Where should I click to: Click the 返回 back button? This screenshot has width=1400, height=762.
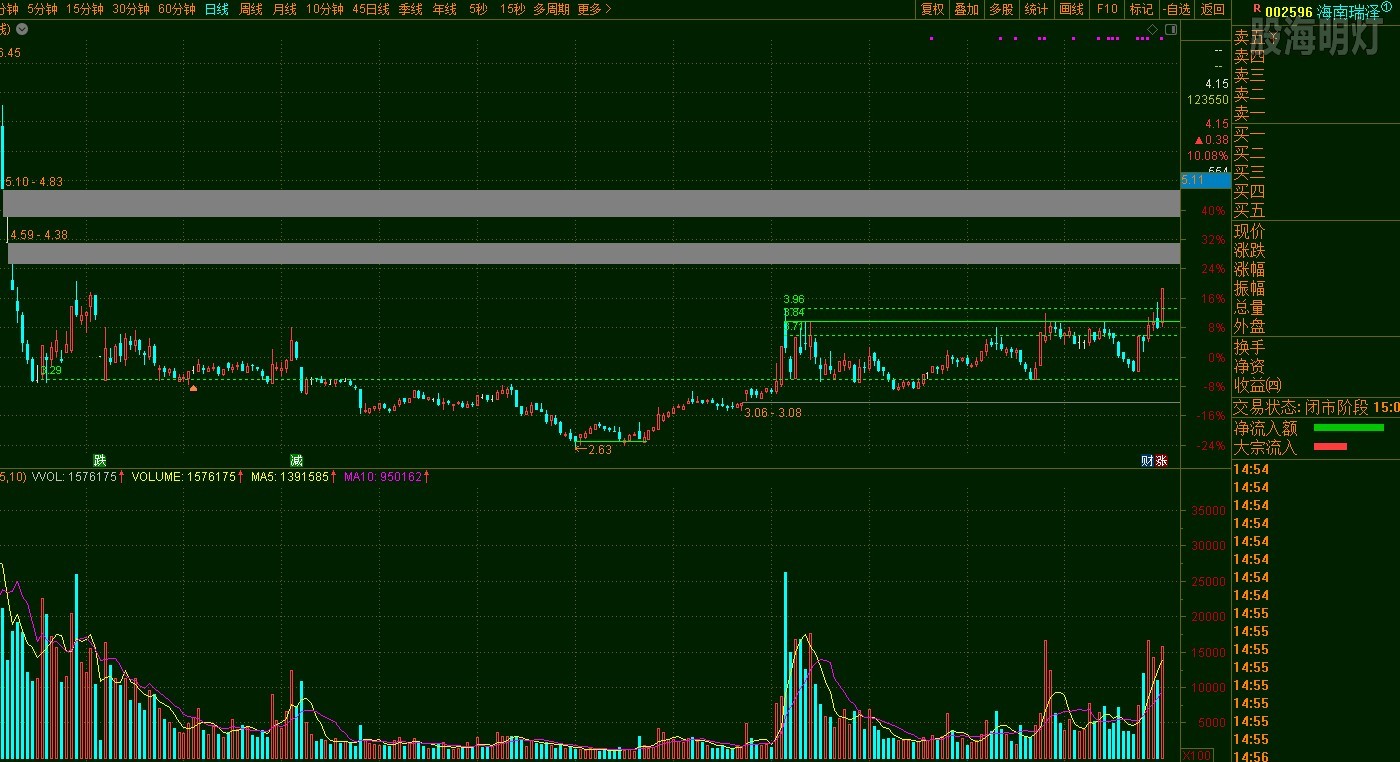point(1212,9)
